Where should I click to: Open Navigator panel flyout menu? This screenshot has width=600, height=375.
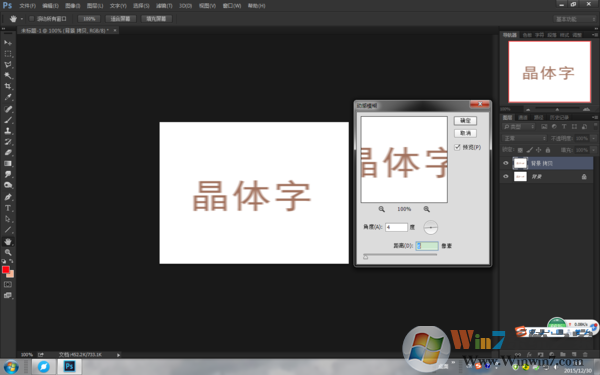click(x=595, y=35)
